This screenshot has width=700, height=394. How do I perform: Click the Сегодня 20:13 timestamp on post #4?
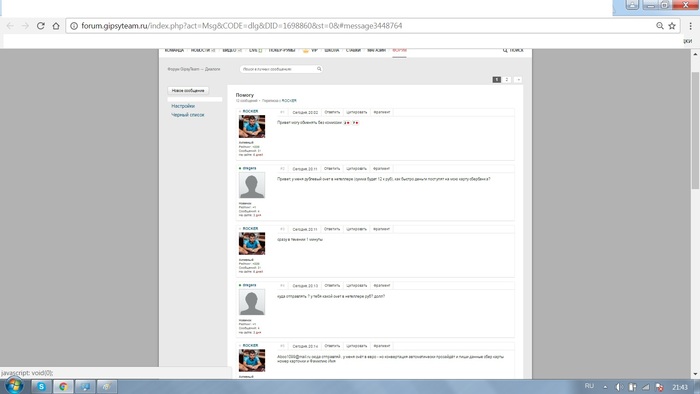[305, 286]
